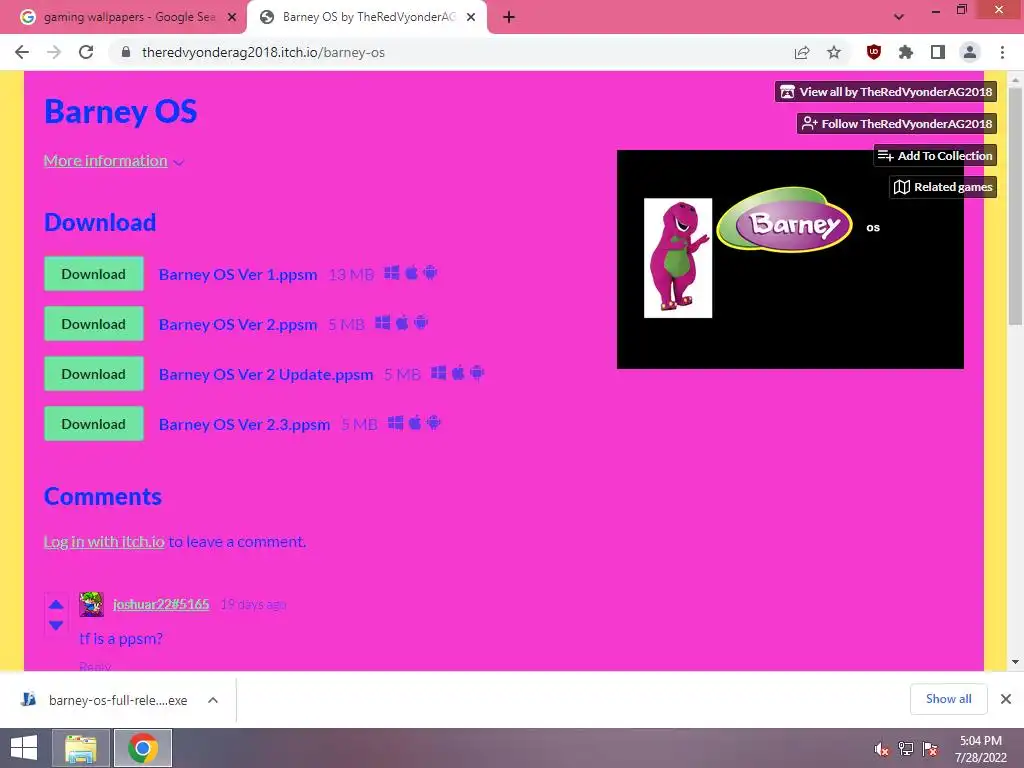Click the page vertical scrollbar
Screen dimensions: 1024x768
click(1015, 206)
